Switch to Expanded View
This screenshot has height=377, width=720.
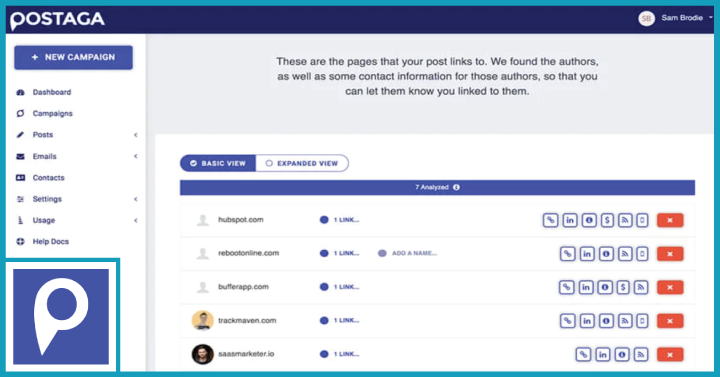coord(302,163)
